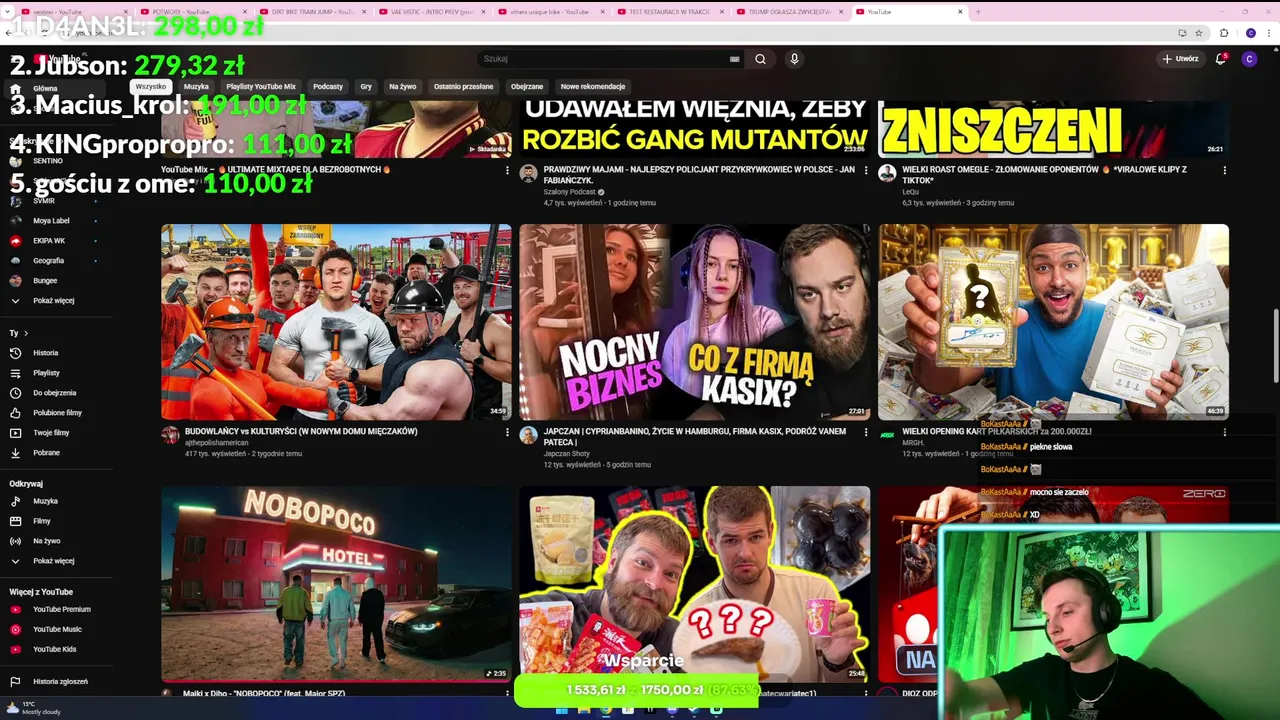
Task: Open Chrome three-dot menu
Action: click(x=1268, y=33)
